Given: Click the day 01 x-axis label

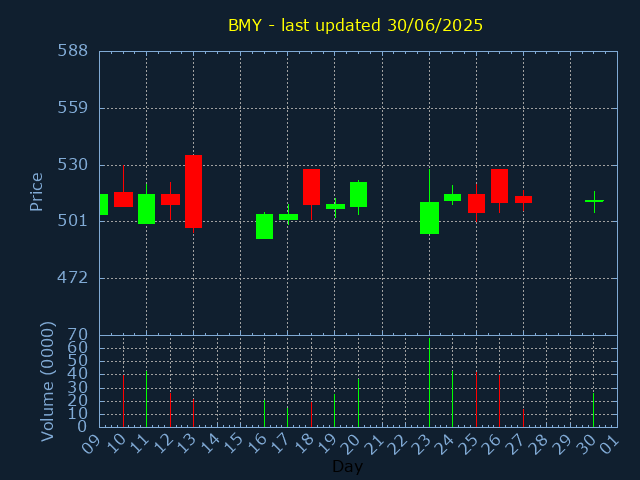Looking at the screenshot, I should point(610,443).
